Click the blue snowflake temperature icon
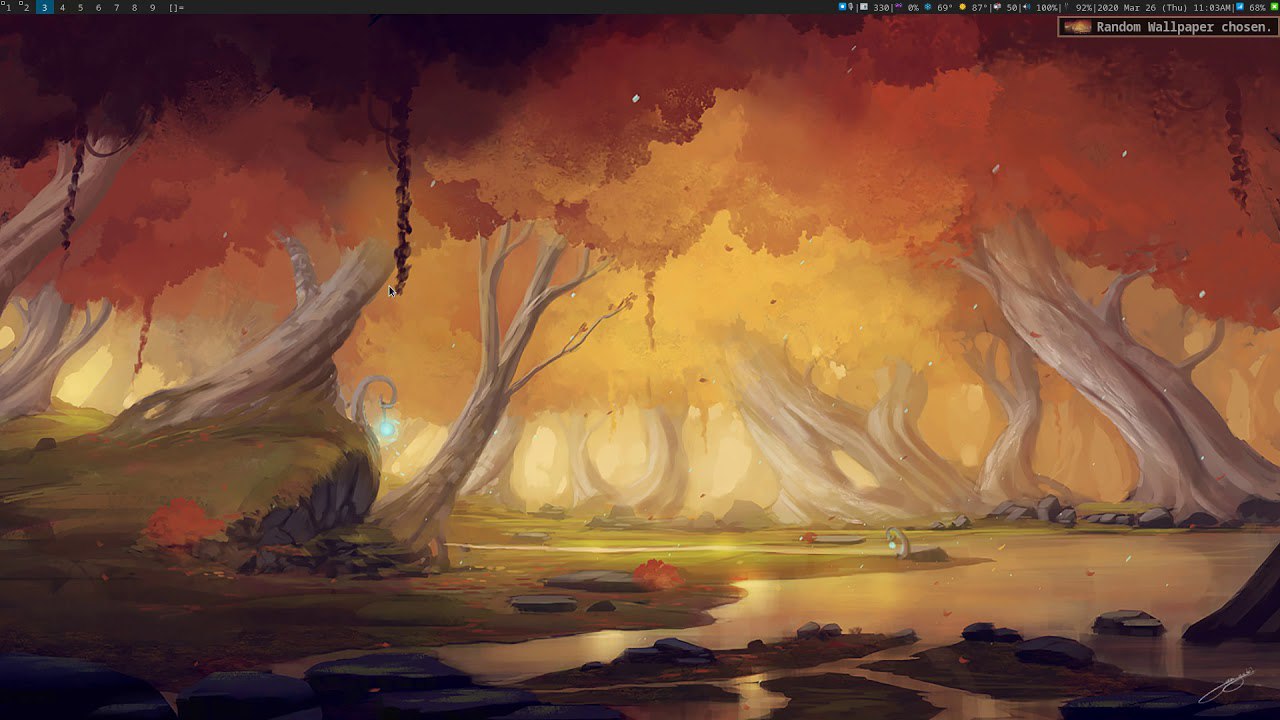The height and width of the screenshot is (720, 1280). click(927, 7)
